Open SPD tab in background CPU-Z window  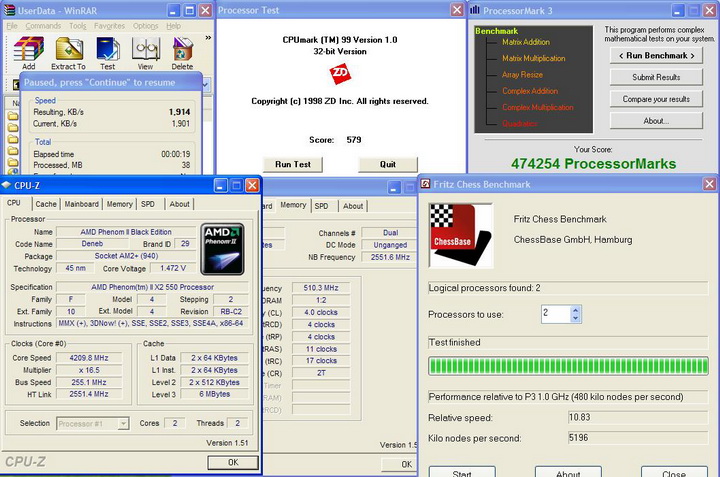point(321,206)
